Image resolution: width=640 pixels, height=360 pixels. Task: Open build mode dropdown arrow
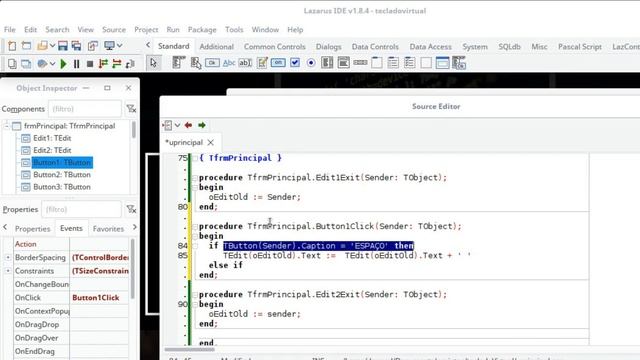pos(52,64)
